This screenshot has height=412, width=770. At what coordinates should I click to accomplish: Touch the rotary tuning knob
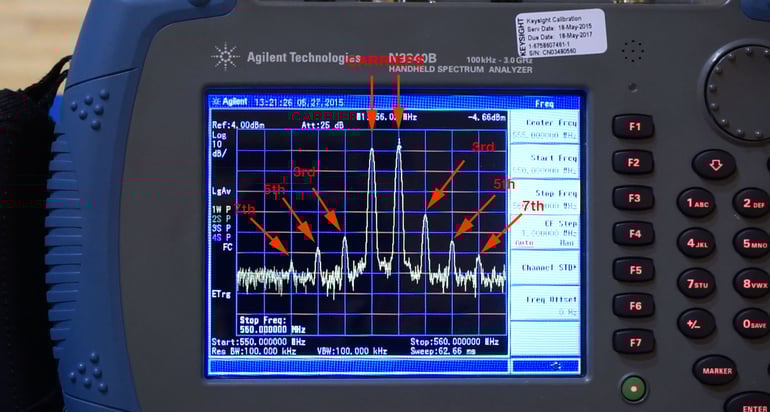[x=742, y=92]
